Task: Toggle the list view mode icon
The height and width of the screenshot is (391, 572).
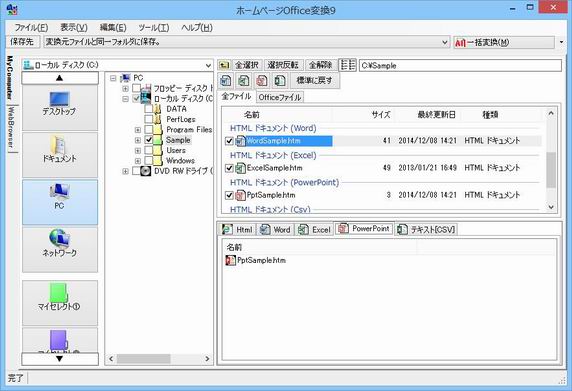Action: click(348, 65)
